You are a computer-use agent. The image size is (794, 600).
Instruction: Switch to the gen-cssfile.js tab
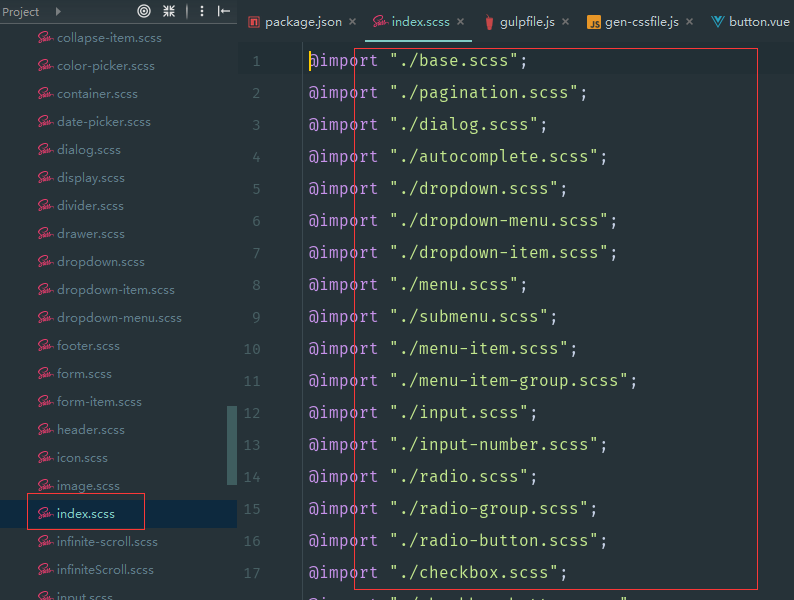pos(642,22)
